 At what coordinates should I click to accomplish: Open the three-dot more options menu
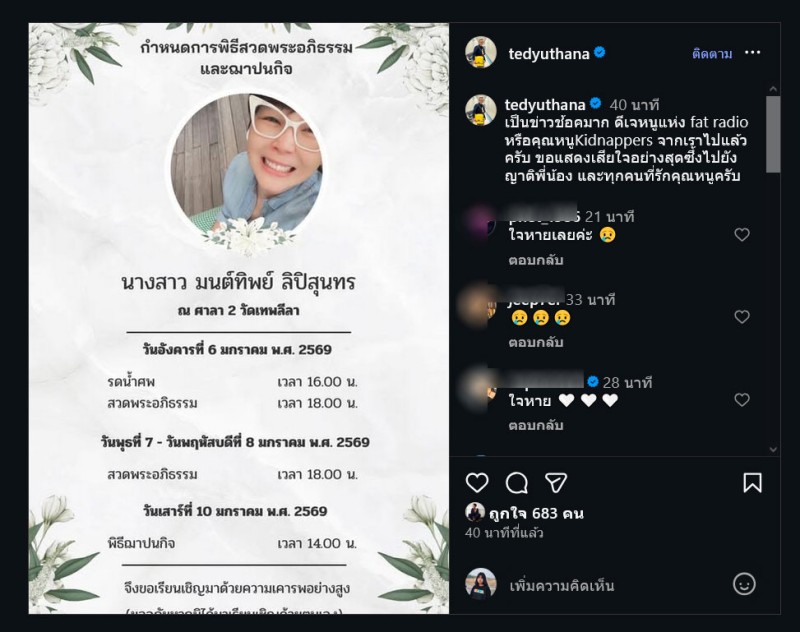(753, 53)
